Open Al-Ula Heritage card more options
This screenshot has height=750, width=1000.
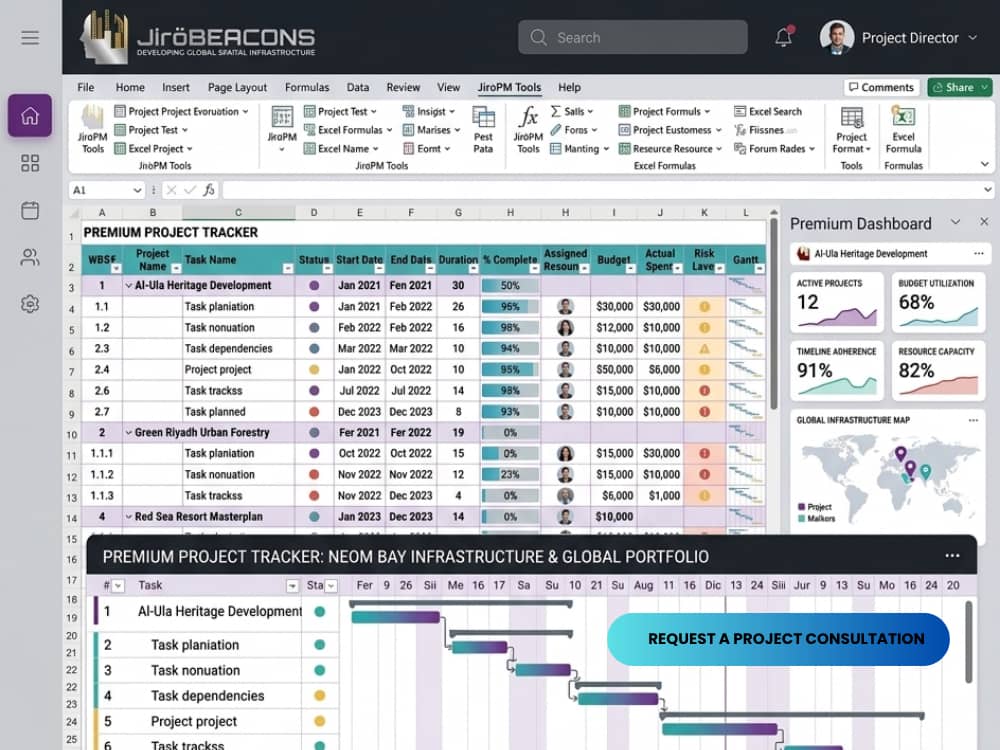pos(979,254)
